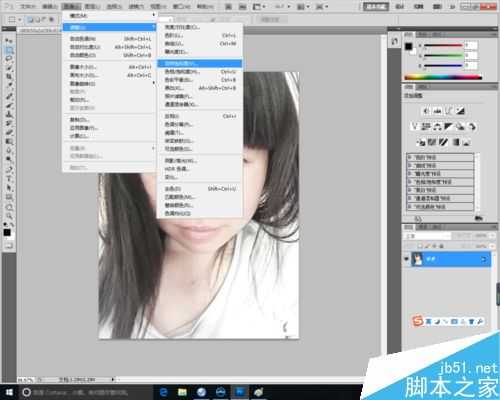Add a Threshold adjustment layer icon

443,142
